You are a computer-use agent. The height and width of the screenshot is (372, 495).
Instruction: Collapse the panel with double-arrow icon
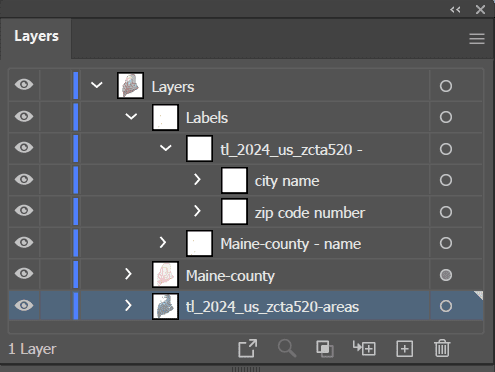click(x=455, y=10)
